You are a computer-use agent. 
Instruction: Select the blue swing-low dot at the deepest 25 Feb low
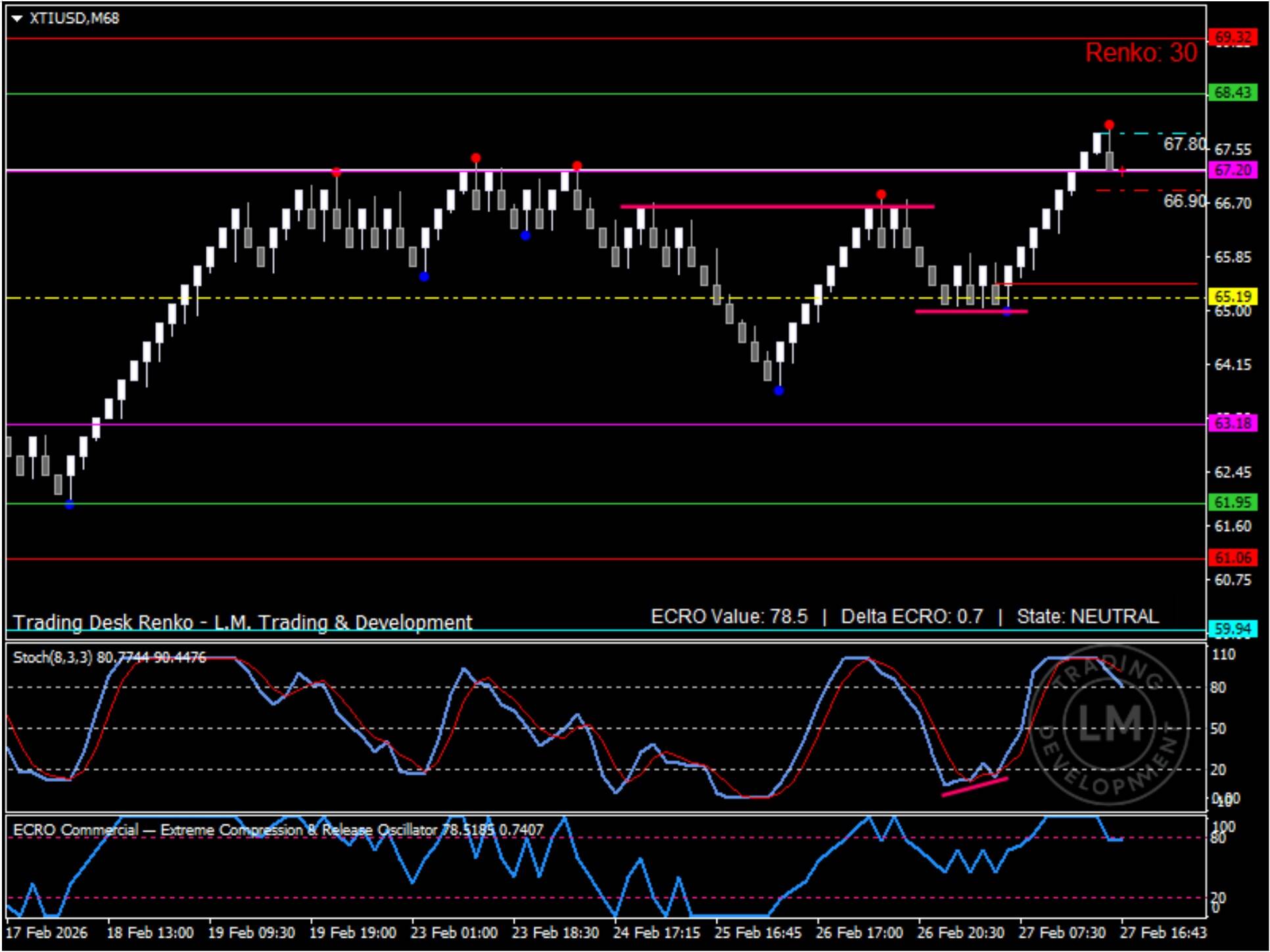[x=779, y=391]
